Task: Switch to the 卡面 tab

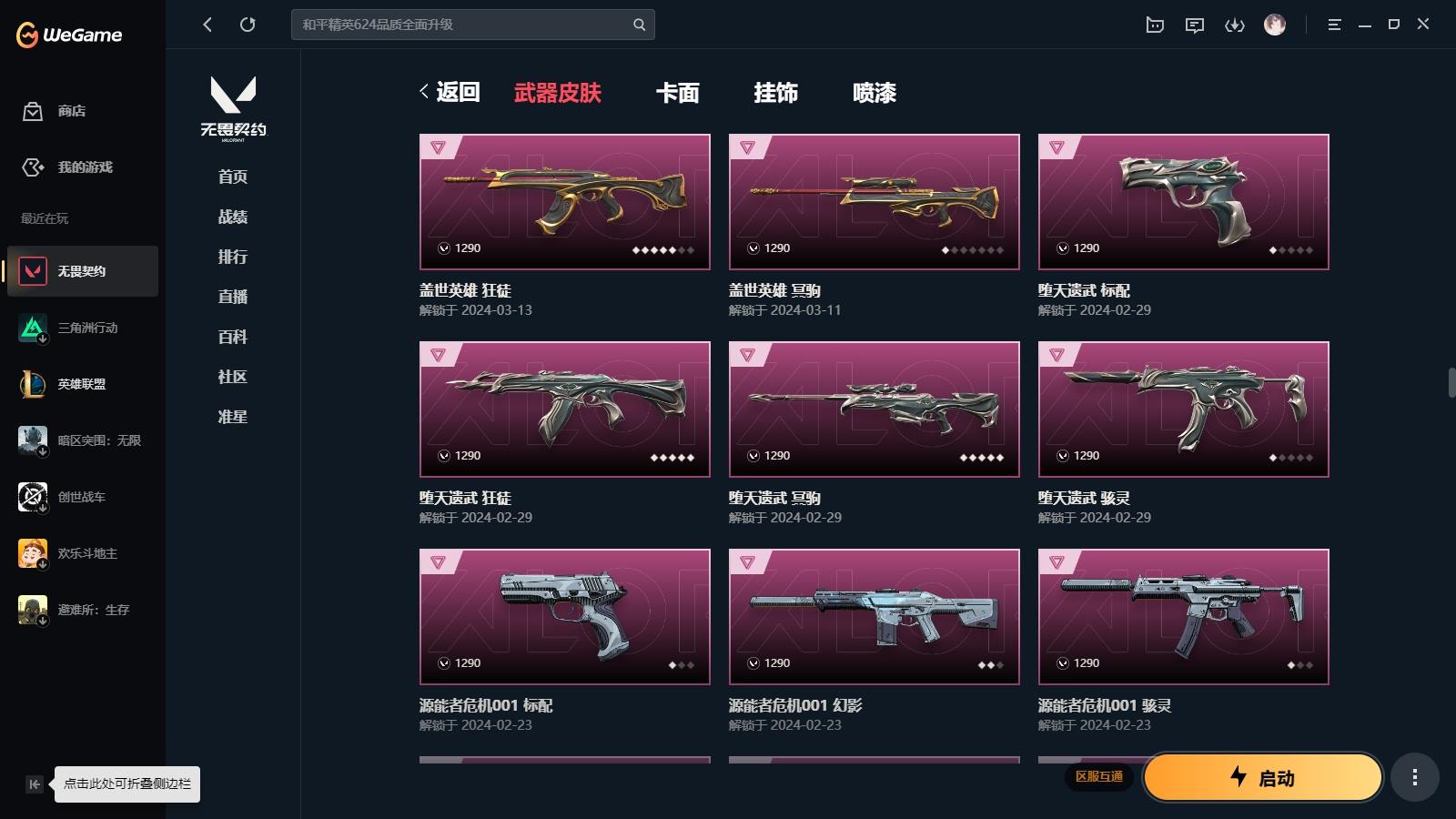Action: pos(678,93)
